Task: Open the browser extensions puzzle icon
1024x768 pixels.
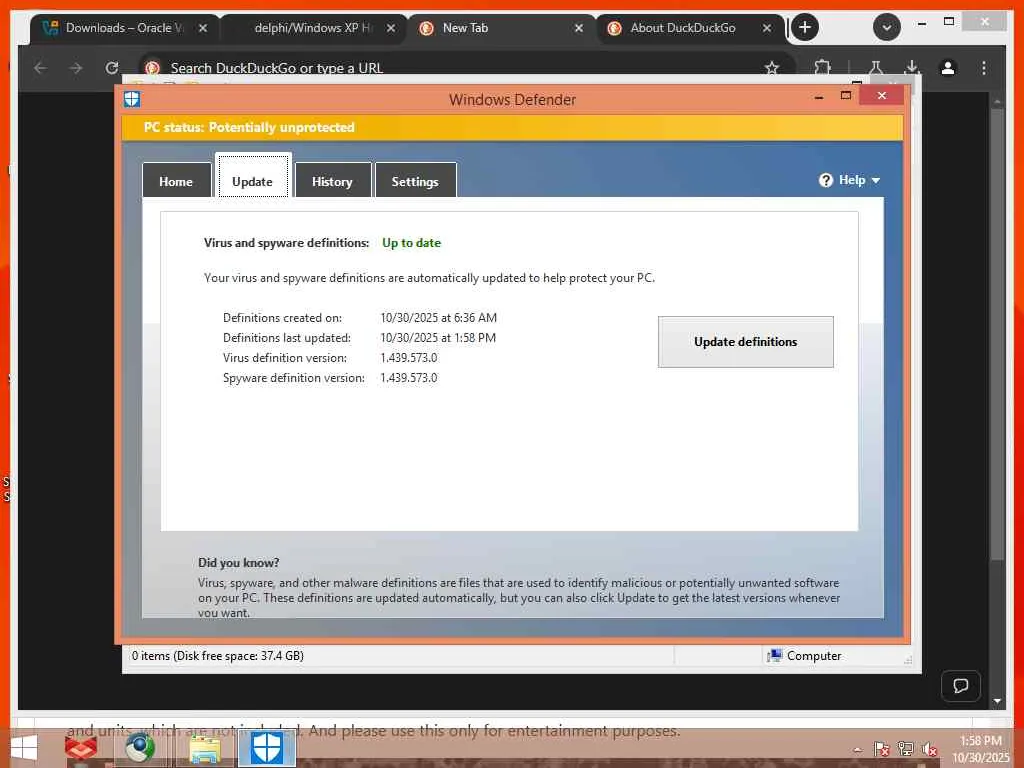Action: tap(823, 68)
